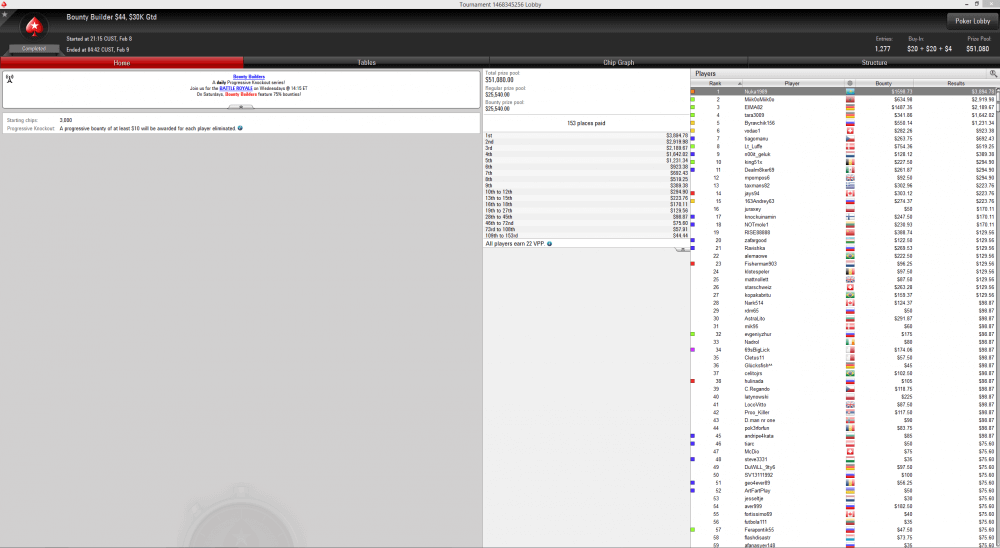Image resolution: width=1000 pixels, height=548 pixels.
Task: Click the favorite star icon at top-left
Action: (4, 15)
